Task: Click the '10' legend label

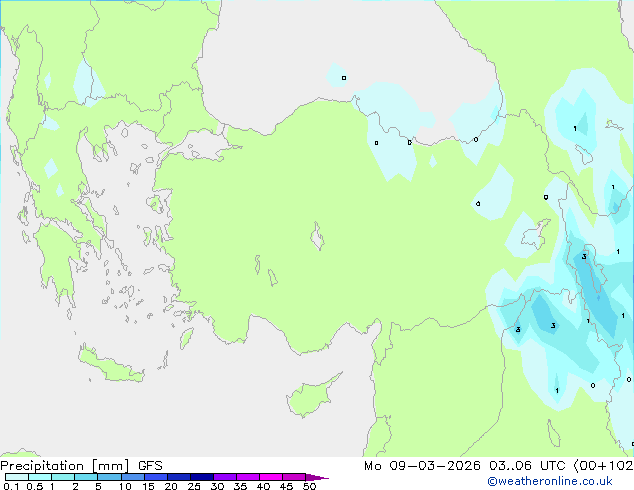Action: (x=125, y=486)
